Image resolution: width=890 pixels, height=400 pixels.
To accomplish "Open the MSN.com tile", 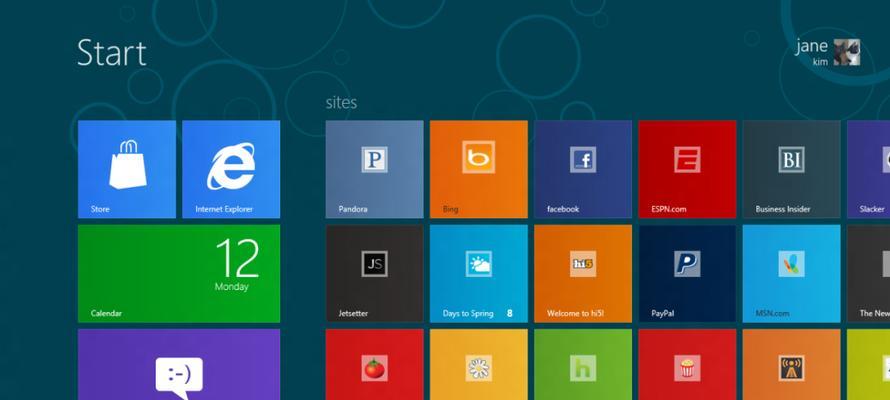I will pos(792,273).
